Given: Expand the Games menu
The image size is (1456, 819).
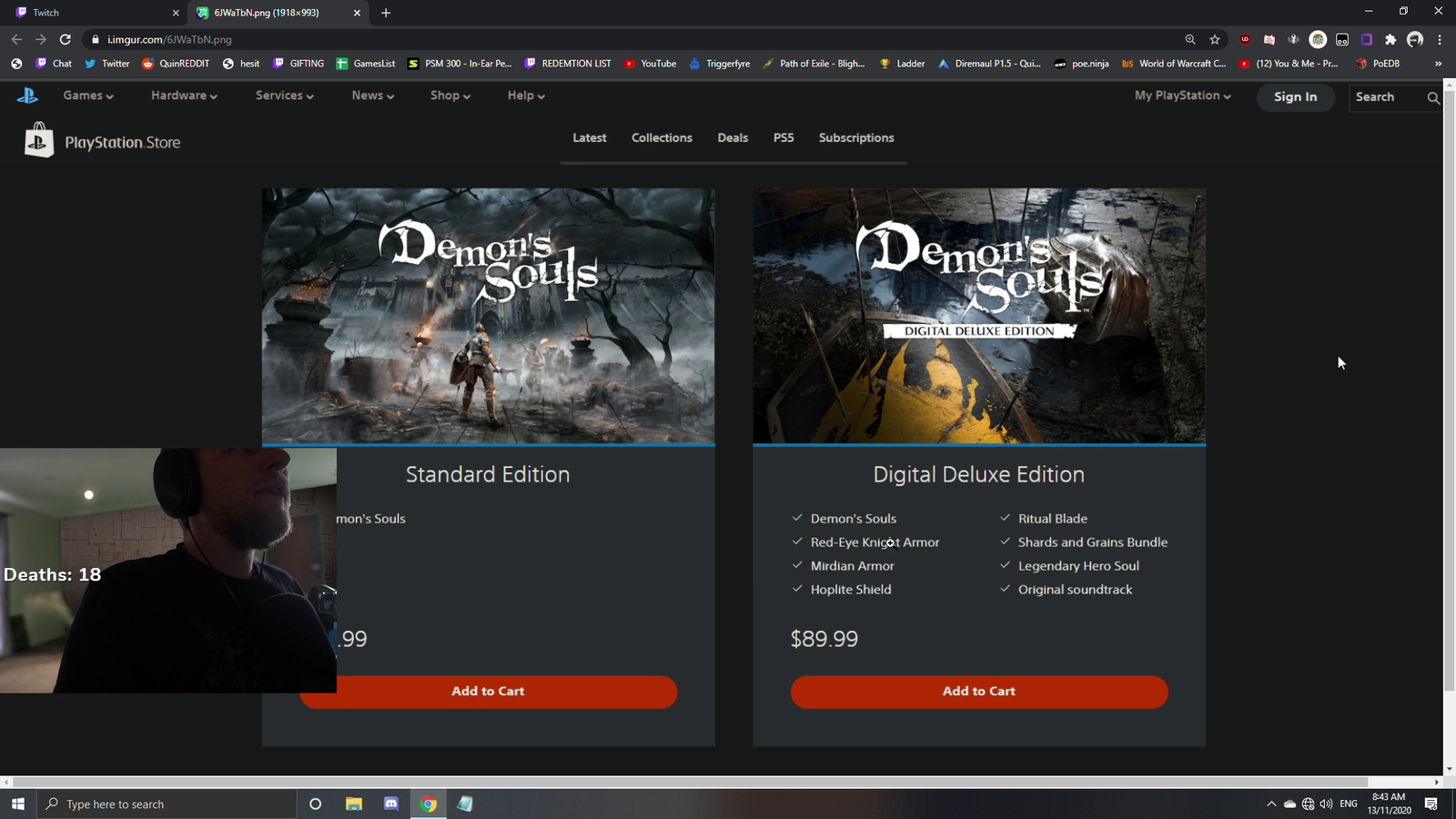Looking at the screenshot, I should [88, 96].
